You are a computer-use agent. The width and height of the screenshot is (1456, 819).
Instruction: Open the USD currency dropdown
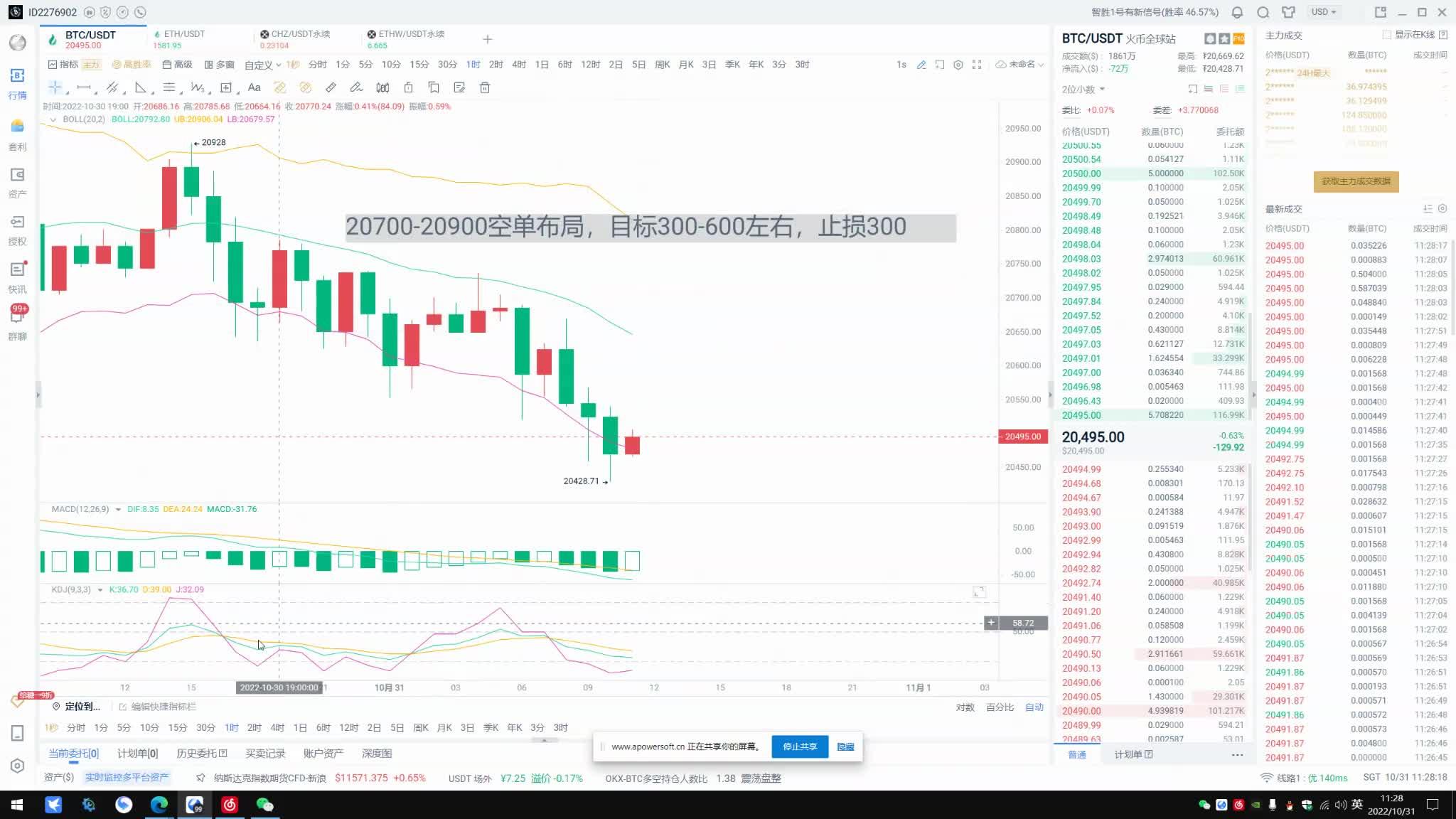click(x=1324, y=12)
